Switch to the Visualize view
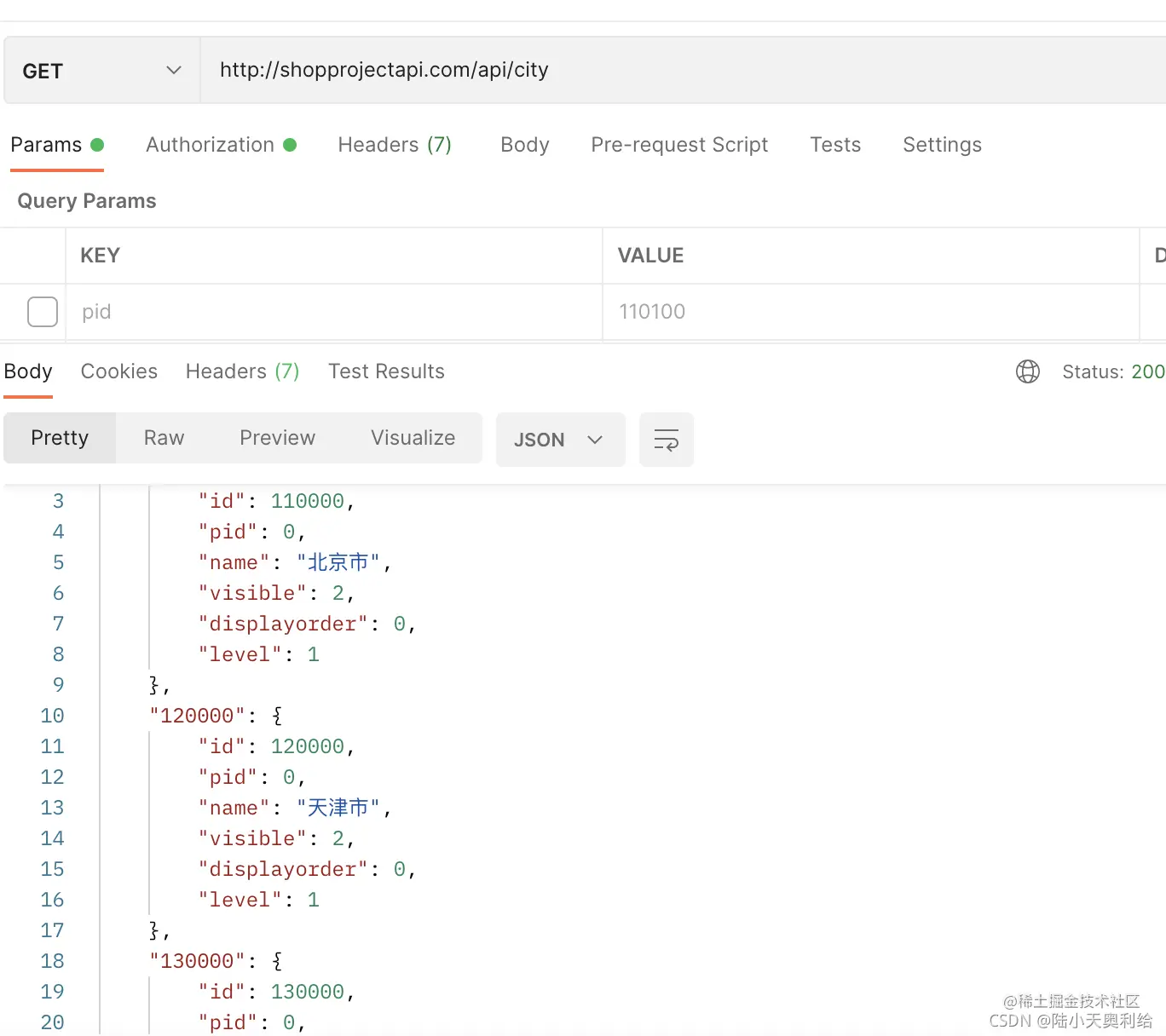The image size is (1166, 1036). click(413, 438)
